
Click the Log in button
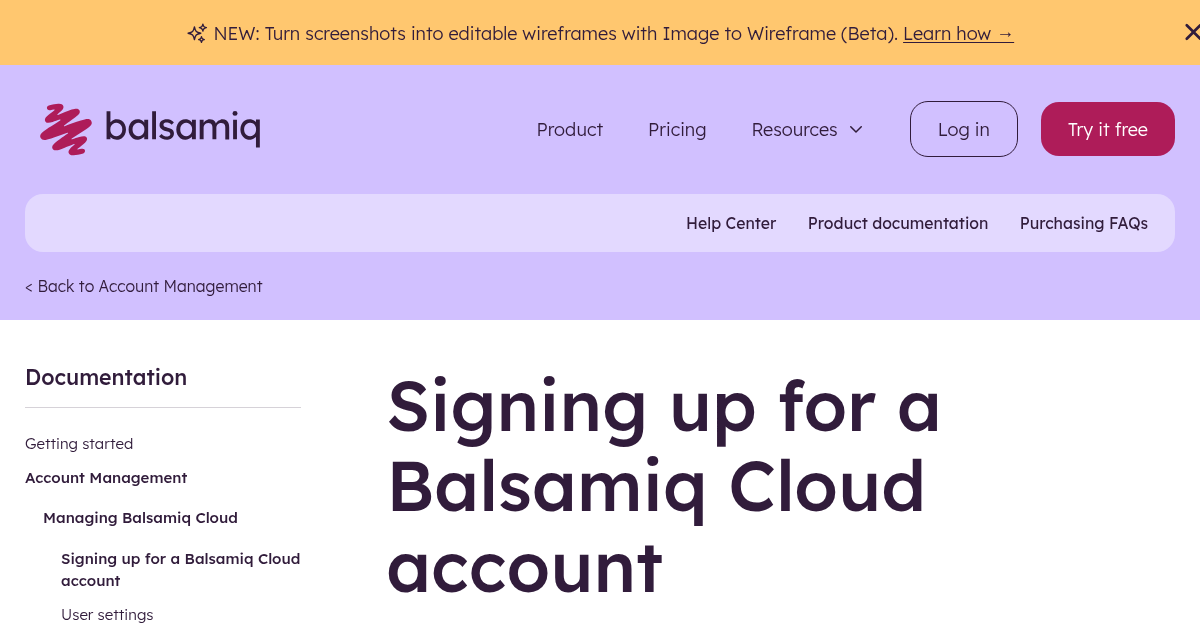(x=963, y=128)
